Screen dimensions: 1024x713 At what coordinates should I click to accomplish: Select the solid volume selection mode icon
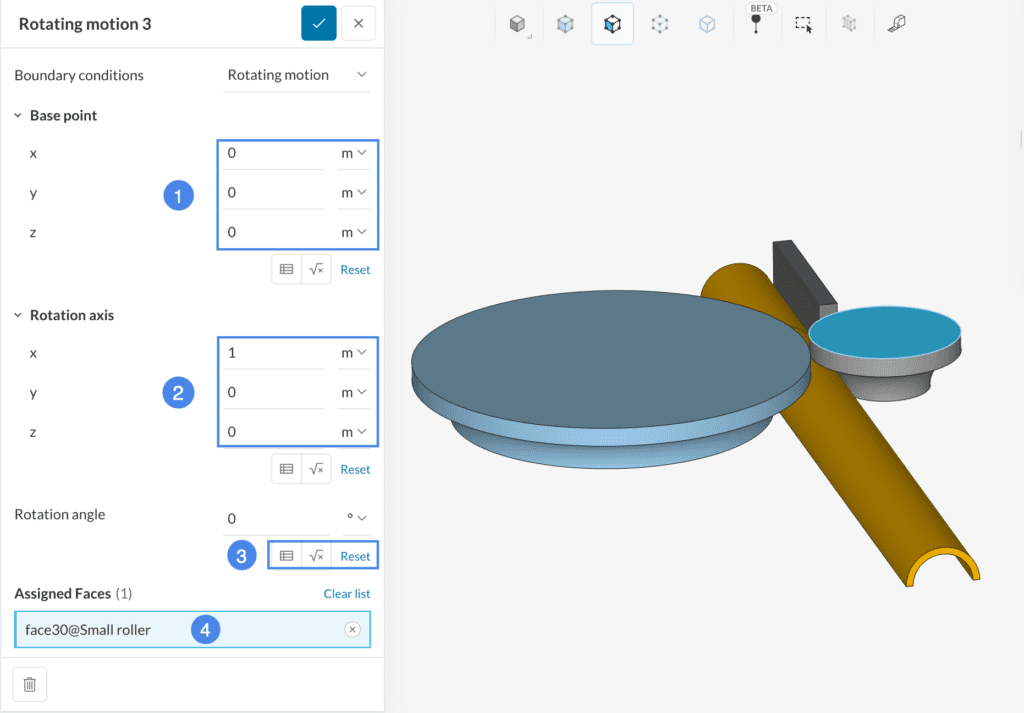(x=517, y=24)
